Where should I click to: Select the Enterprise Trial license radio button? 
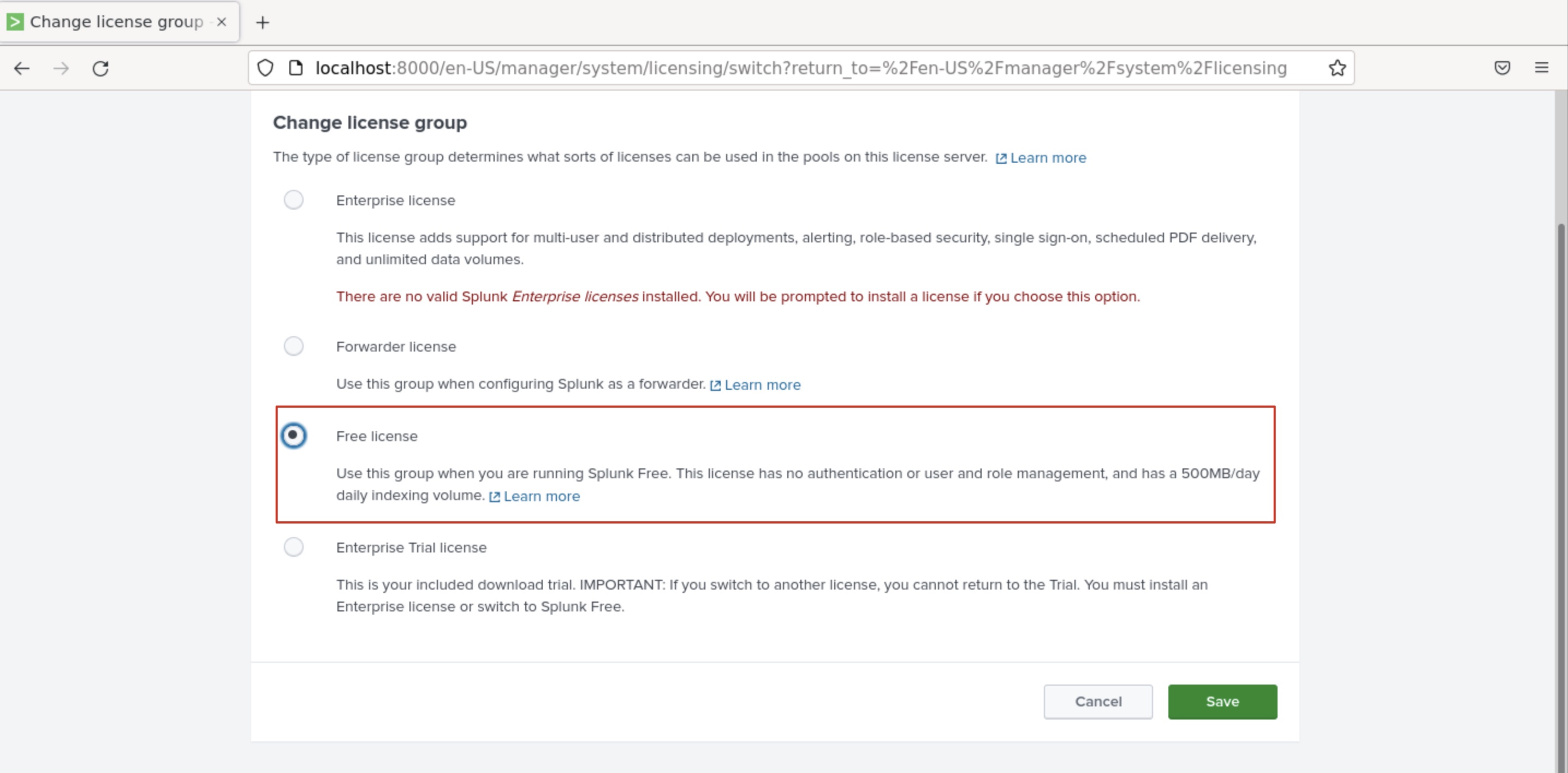[293, 546]
